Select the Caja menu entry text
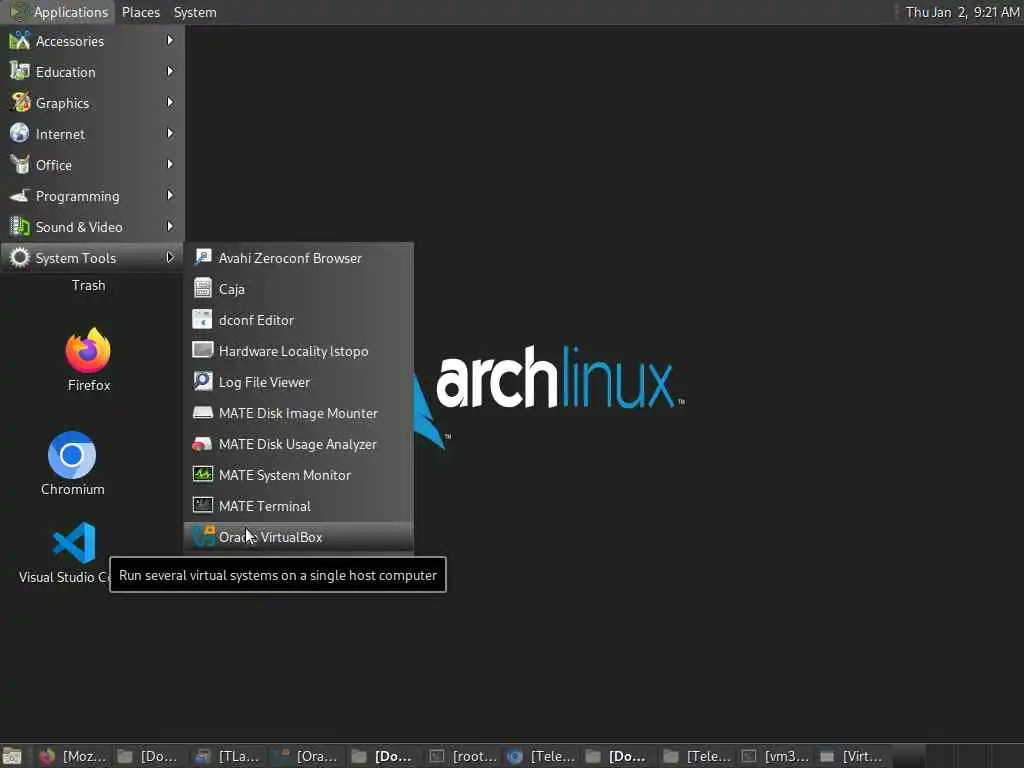1024x768 pixels. coord(232,289)
